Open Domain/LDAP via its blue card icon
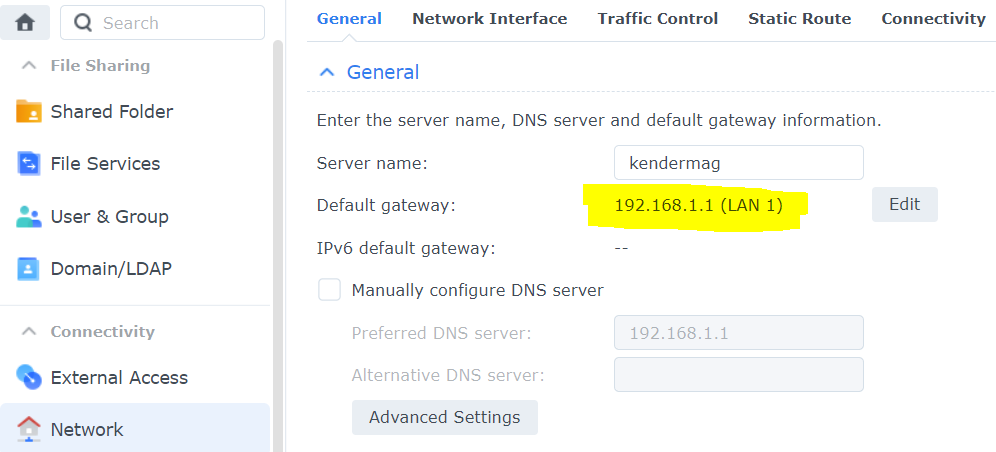The width and height of the screenshot is (996, 452). click(x=29, y=269)
